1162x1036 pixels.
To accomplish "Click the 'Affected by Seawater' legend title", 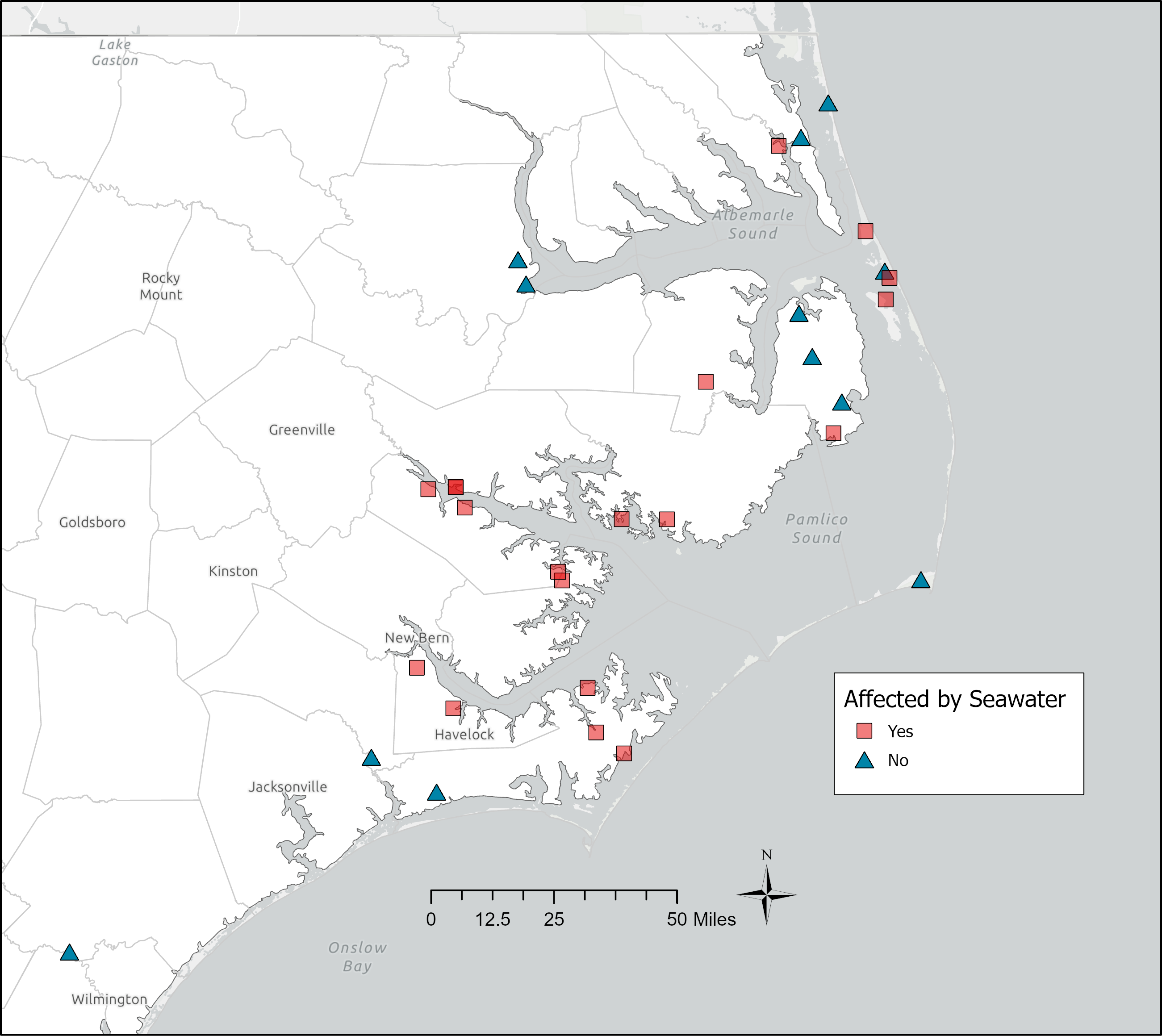I will pyautogui.click(x=955, y=699).
